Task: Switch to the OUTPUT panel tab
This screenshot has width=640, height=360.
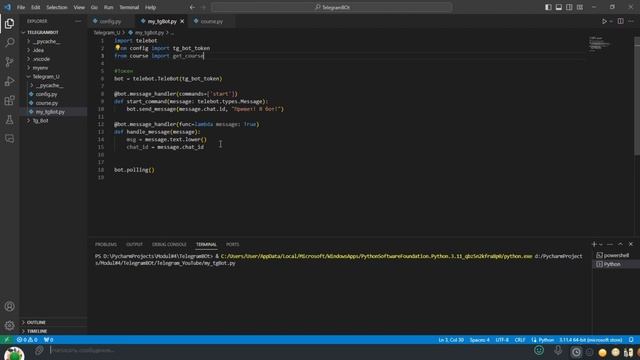Action: [134, 244]
